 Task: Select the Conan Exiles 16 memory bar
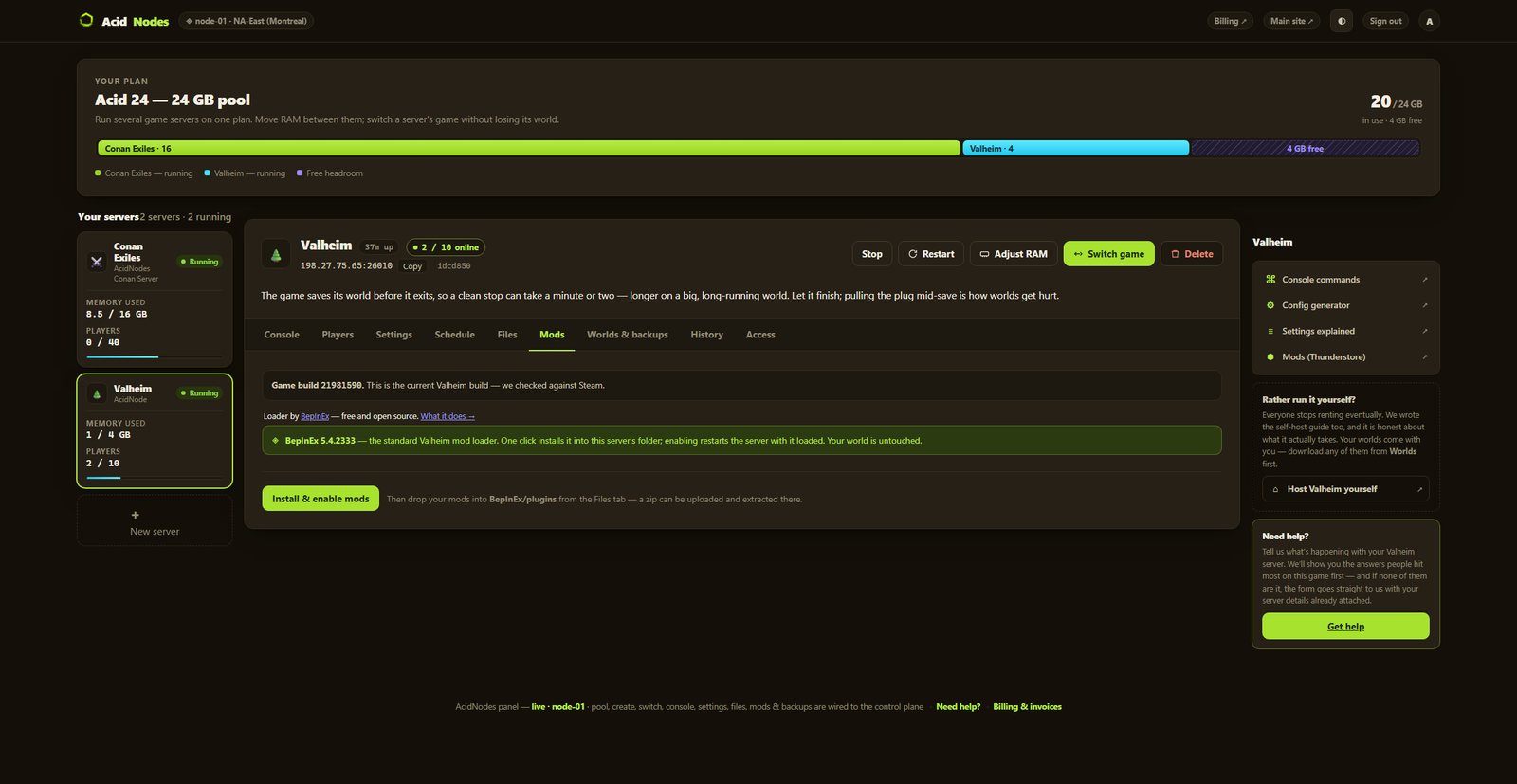click(529, 148)
